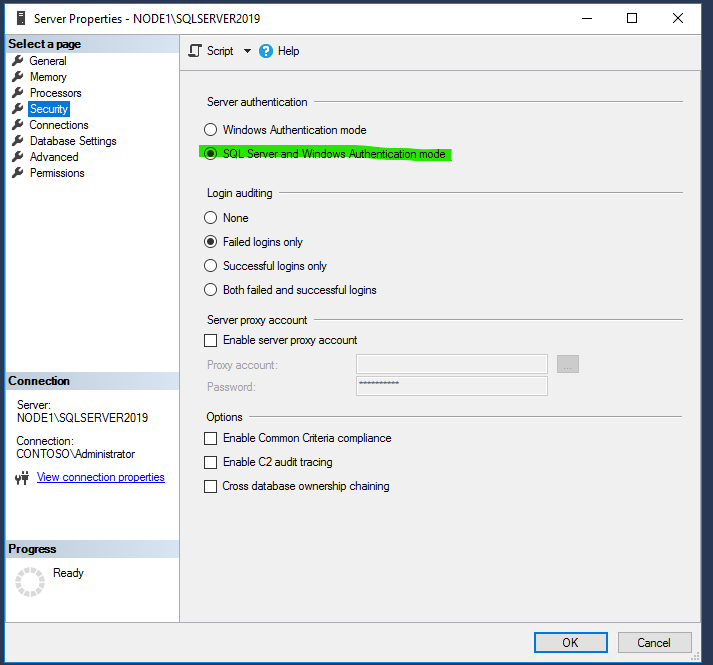Open Help from the toolbar
The height and width of the screenshot is (665, 713).
coord(279,51)
